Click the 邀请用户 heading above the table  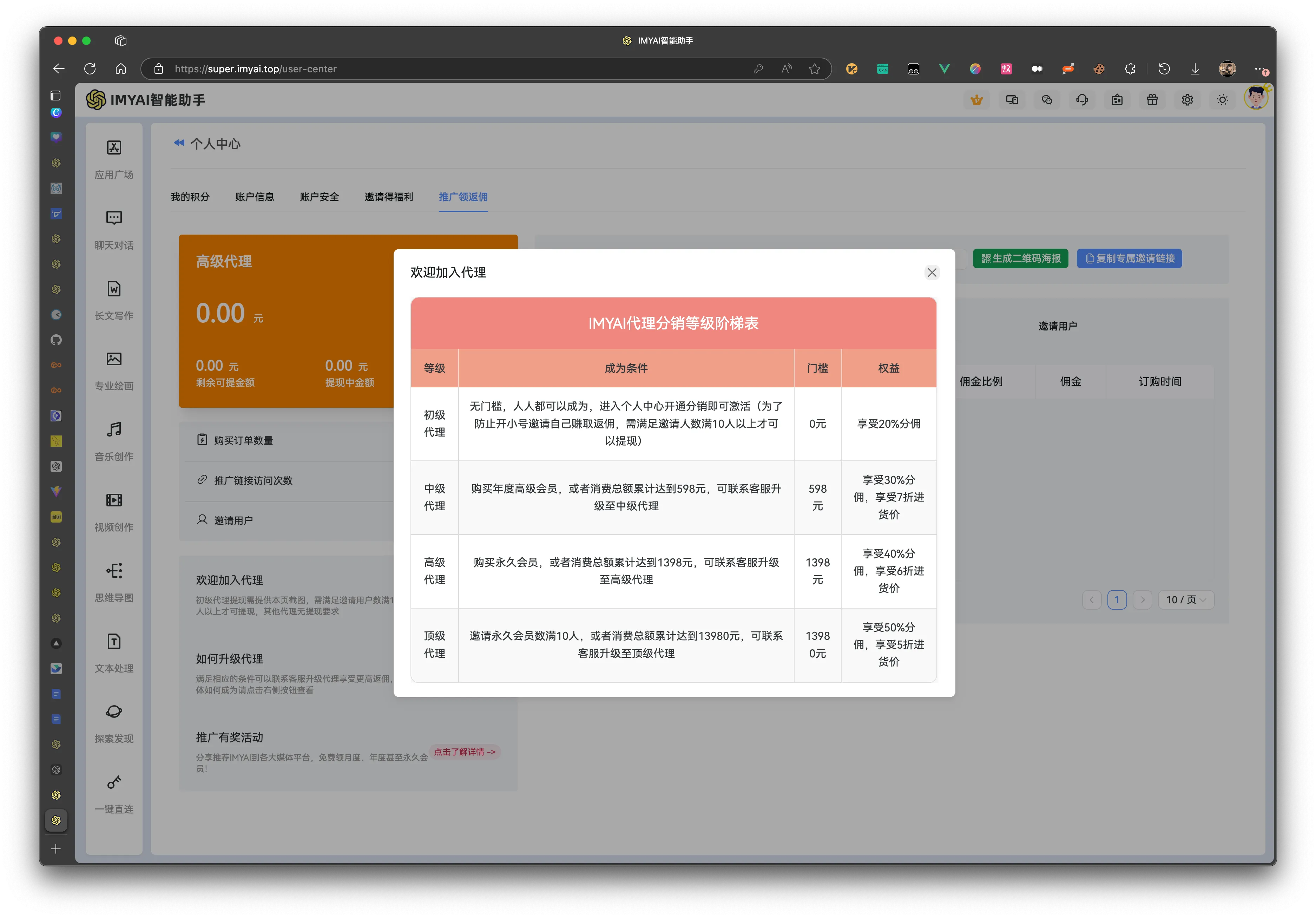point(1058,326)
